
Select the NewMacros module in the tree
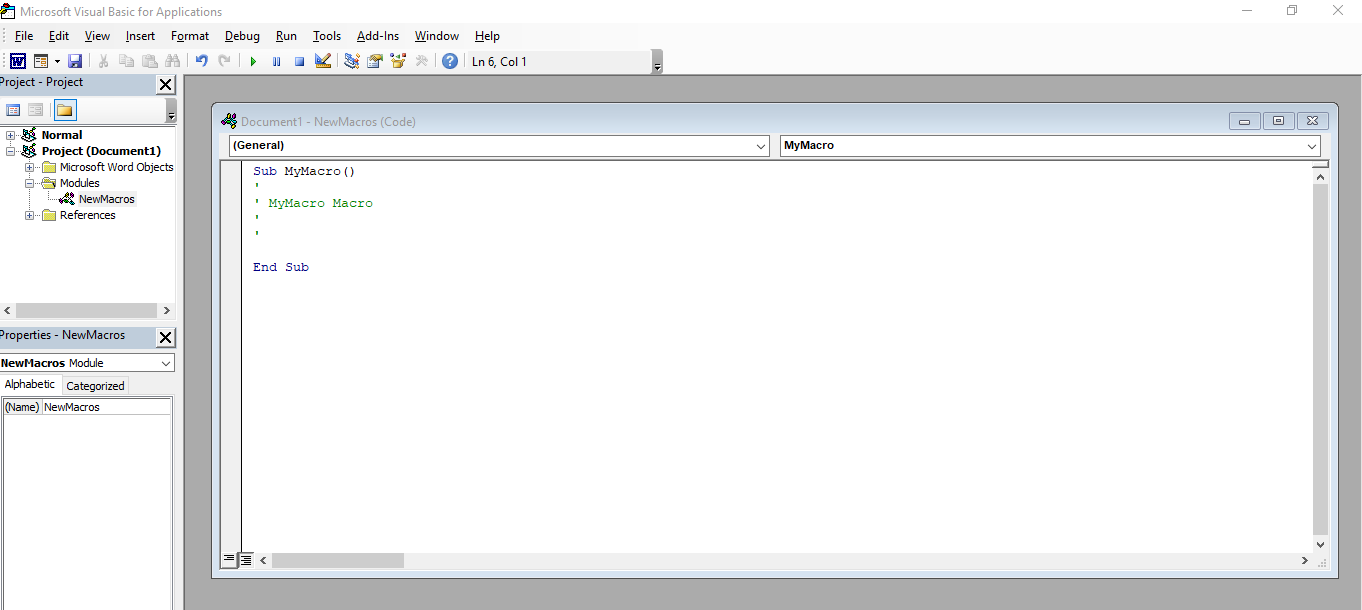106,199
